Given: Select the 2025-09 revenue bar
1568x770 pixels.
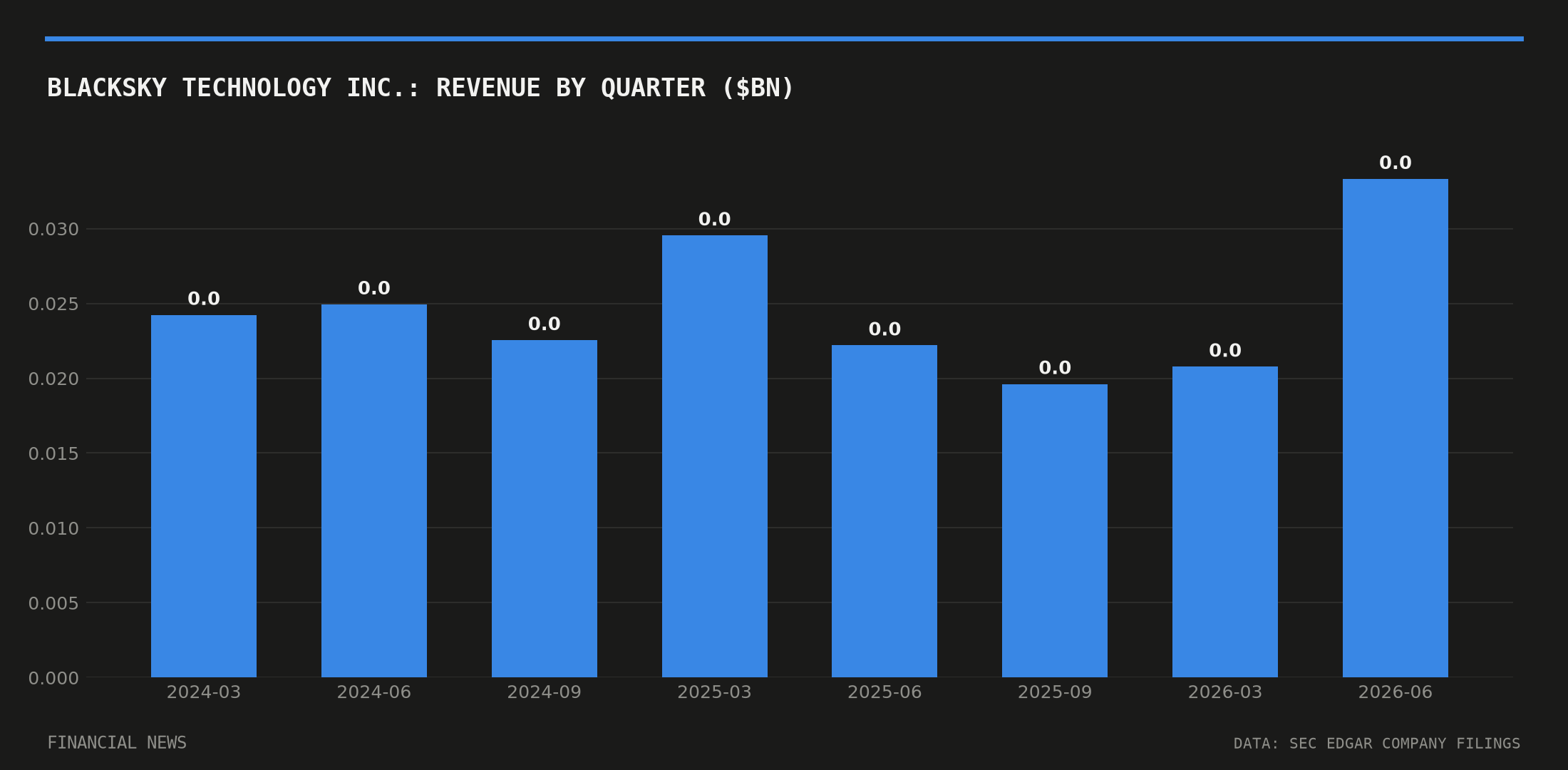Looking at the screenshot, I should click(x=1055, y=530).
